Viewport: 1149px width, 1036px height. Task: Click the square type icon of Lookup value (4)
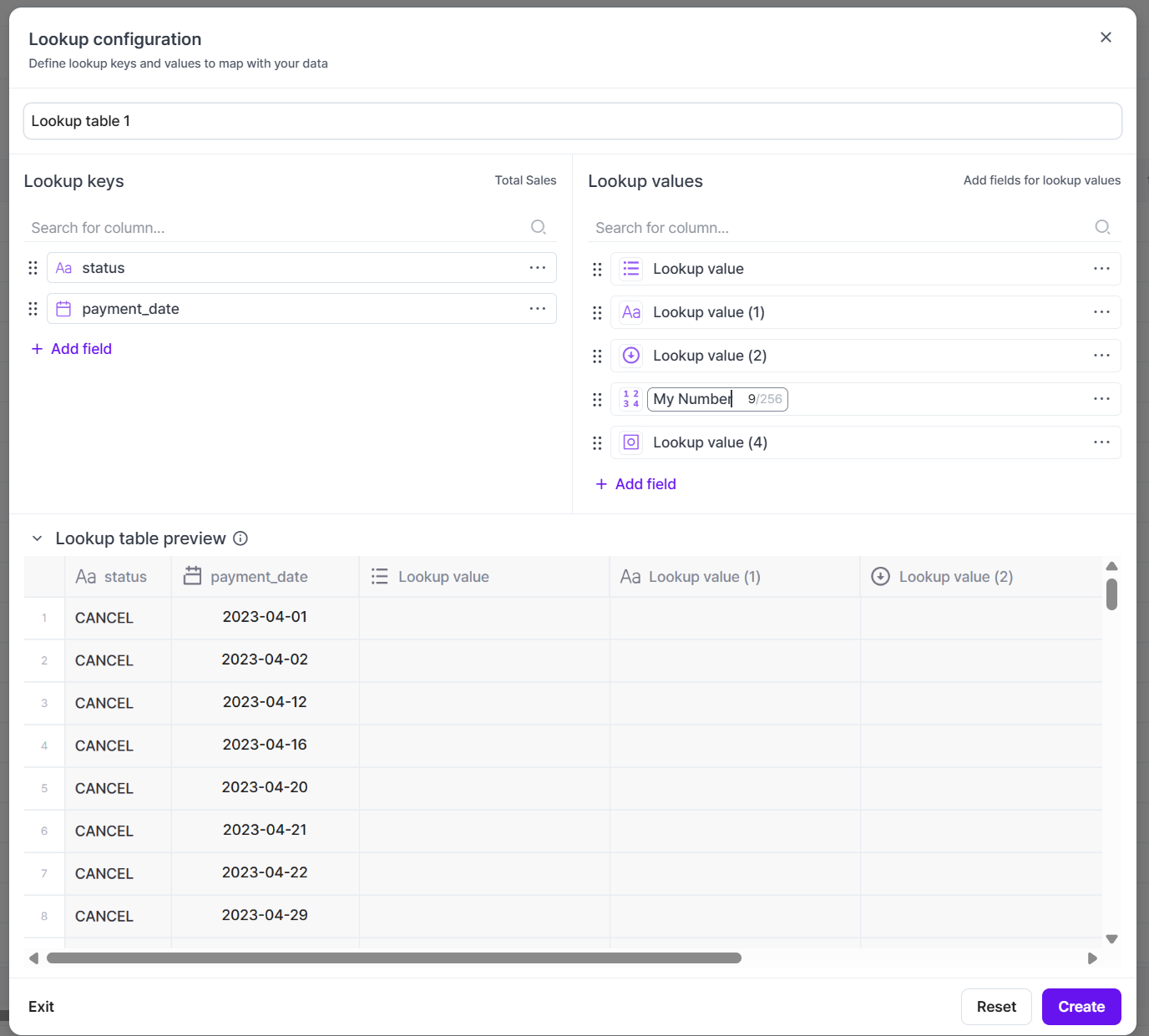click(631, 442)
